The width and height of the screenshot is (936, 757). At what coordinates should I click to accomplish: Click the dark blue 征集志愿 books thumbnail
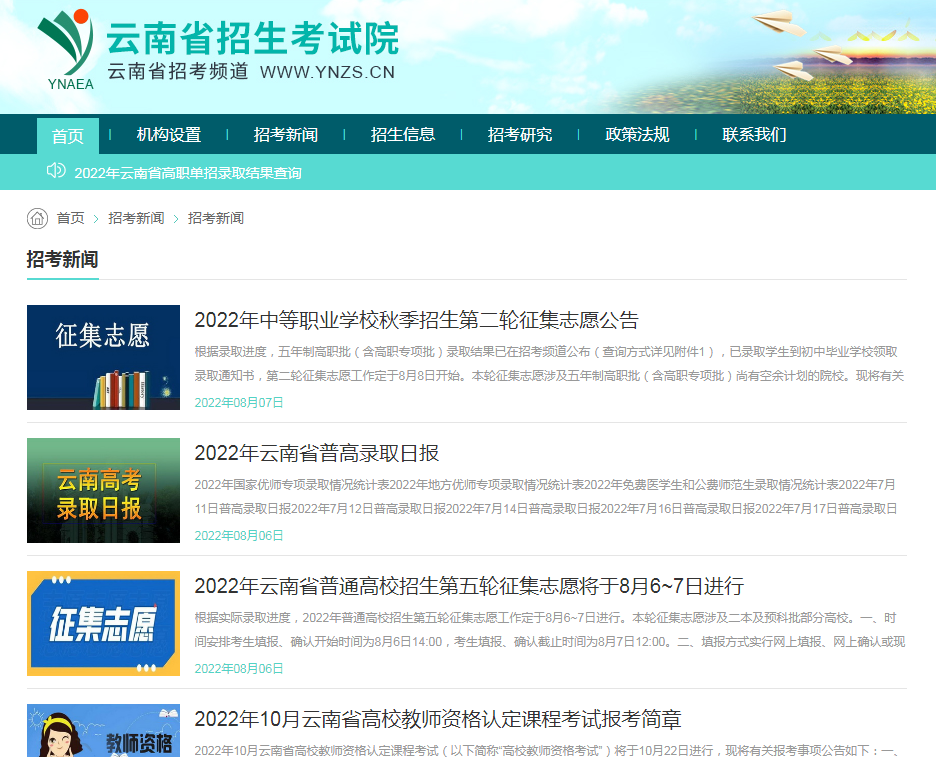pyautogui.click(x=103, y=357)
